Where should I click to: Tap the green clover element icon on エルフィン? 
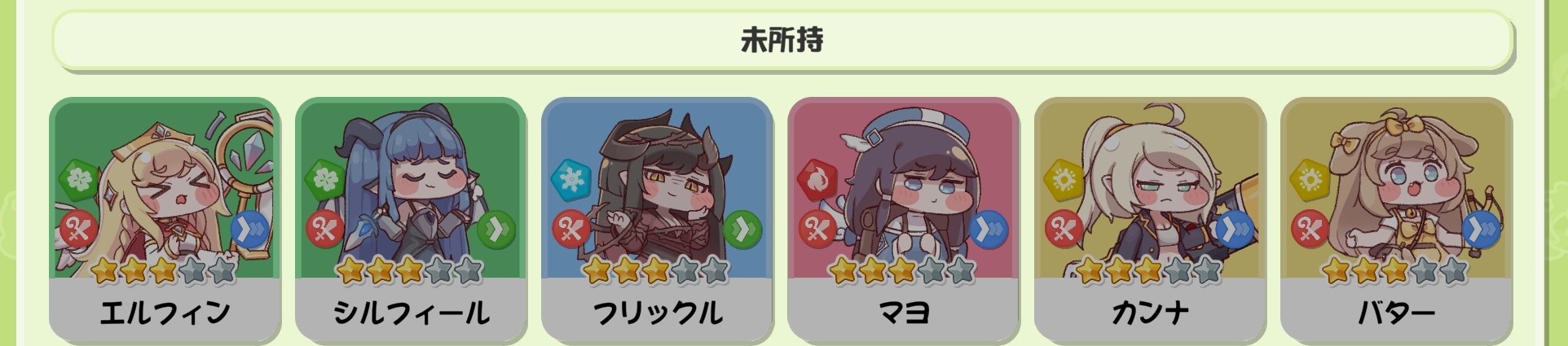click(x=79, y=179)
